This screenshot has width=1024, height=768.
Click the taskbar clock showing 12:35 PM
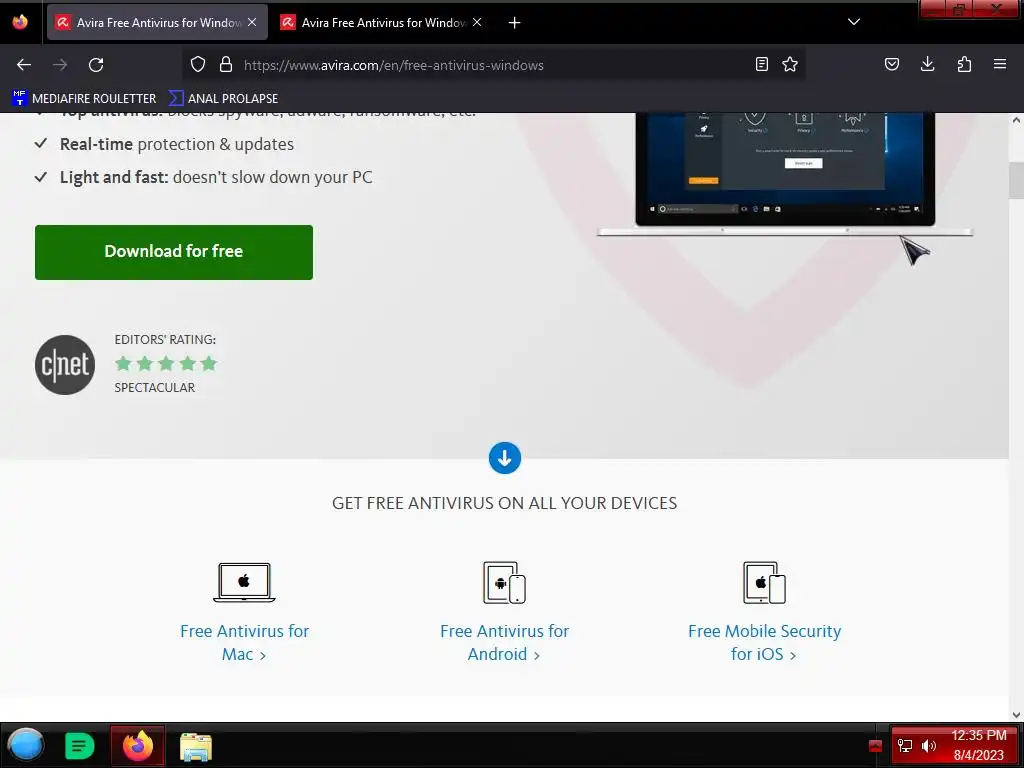tap(978, 745)
